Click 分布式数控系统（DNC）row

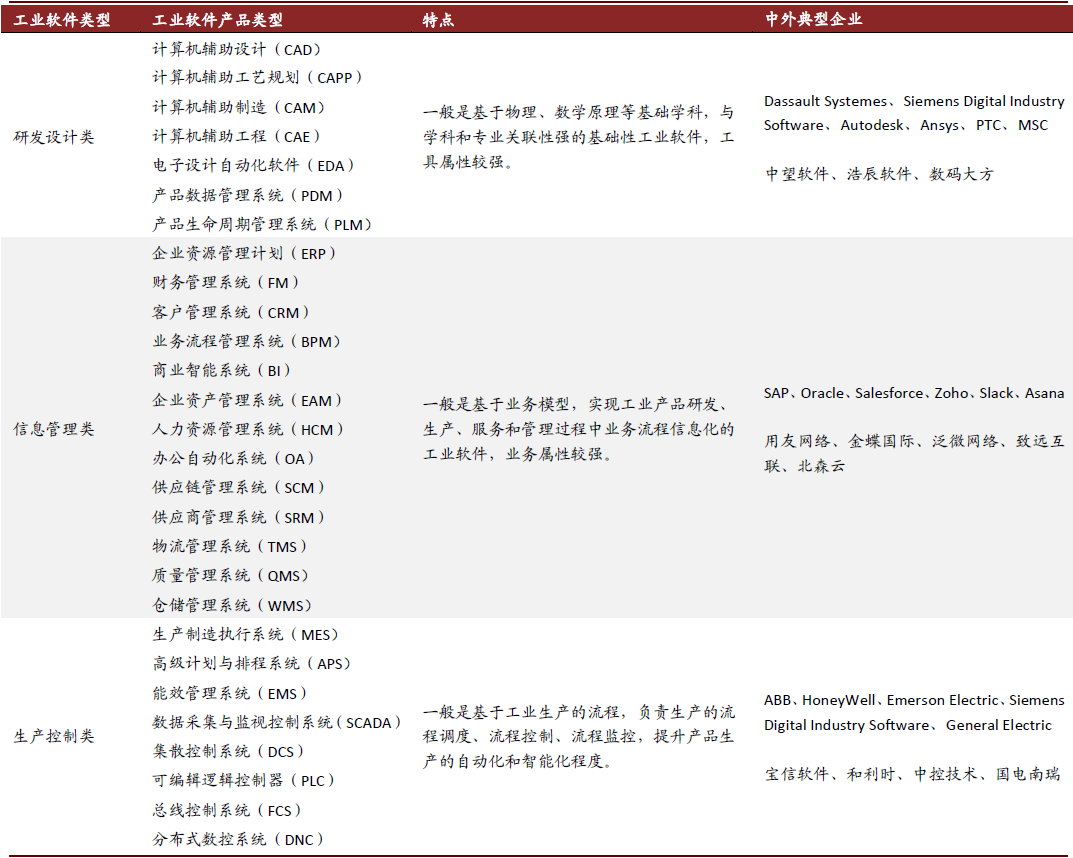click(x=237, y=839)
